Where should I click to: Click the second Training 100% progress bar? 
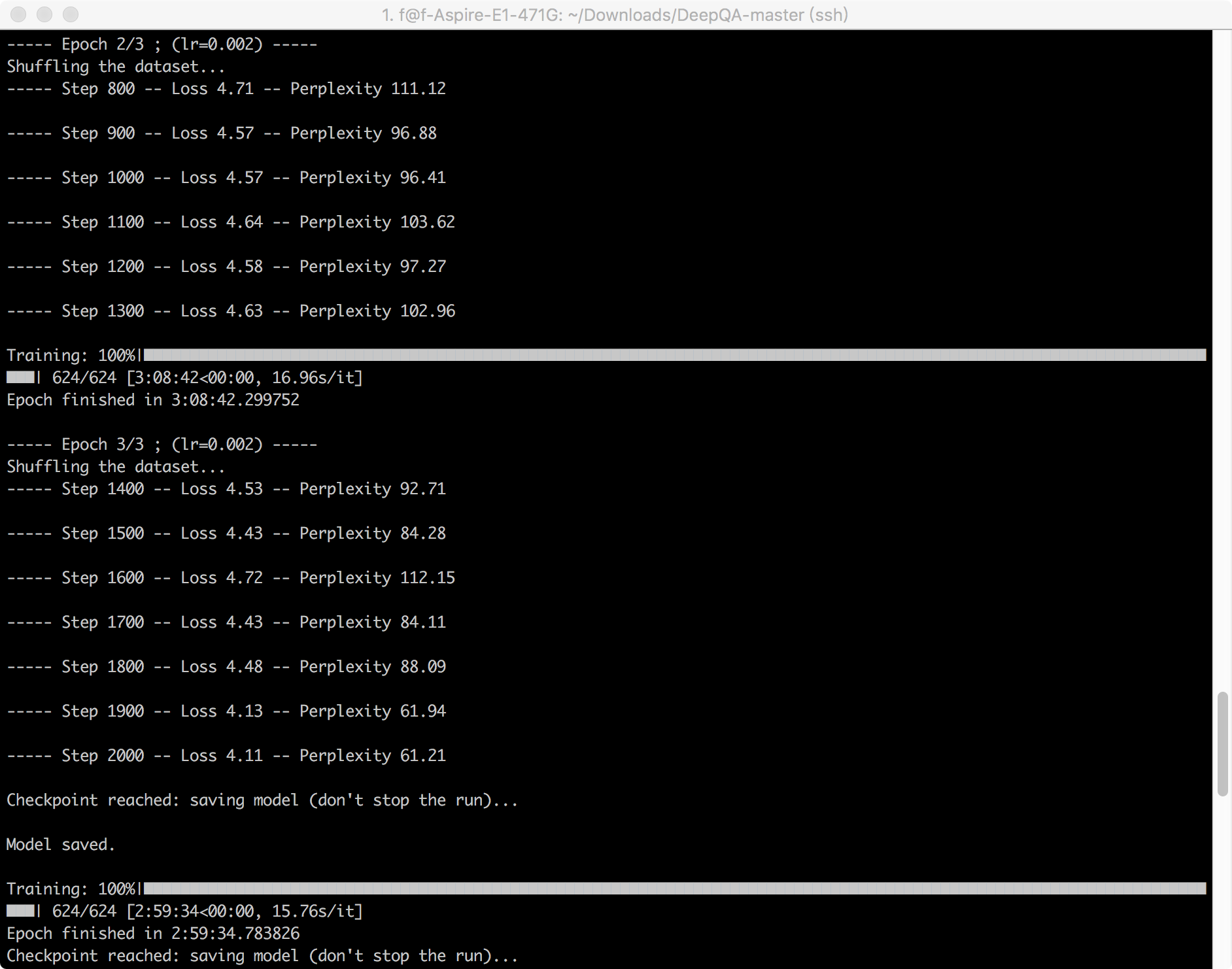606,889
